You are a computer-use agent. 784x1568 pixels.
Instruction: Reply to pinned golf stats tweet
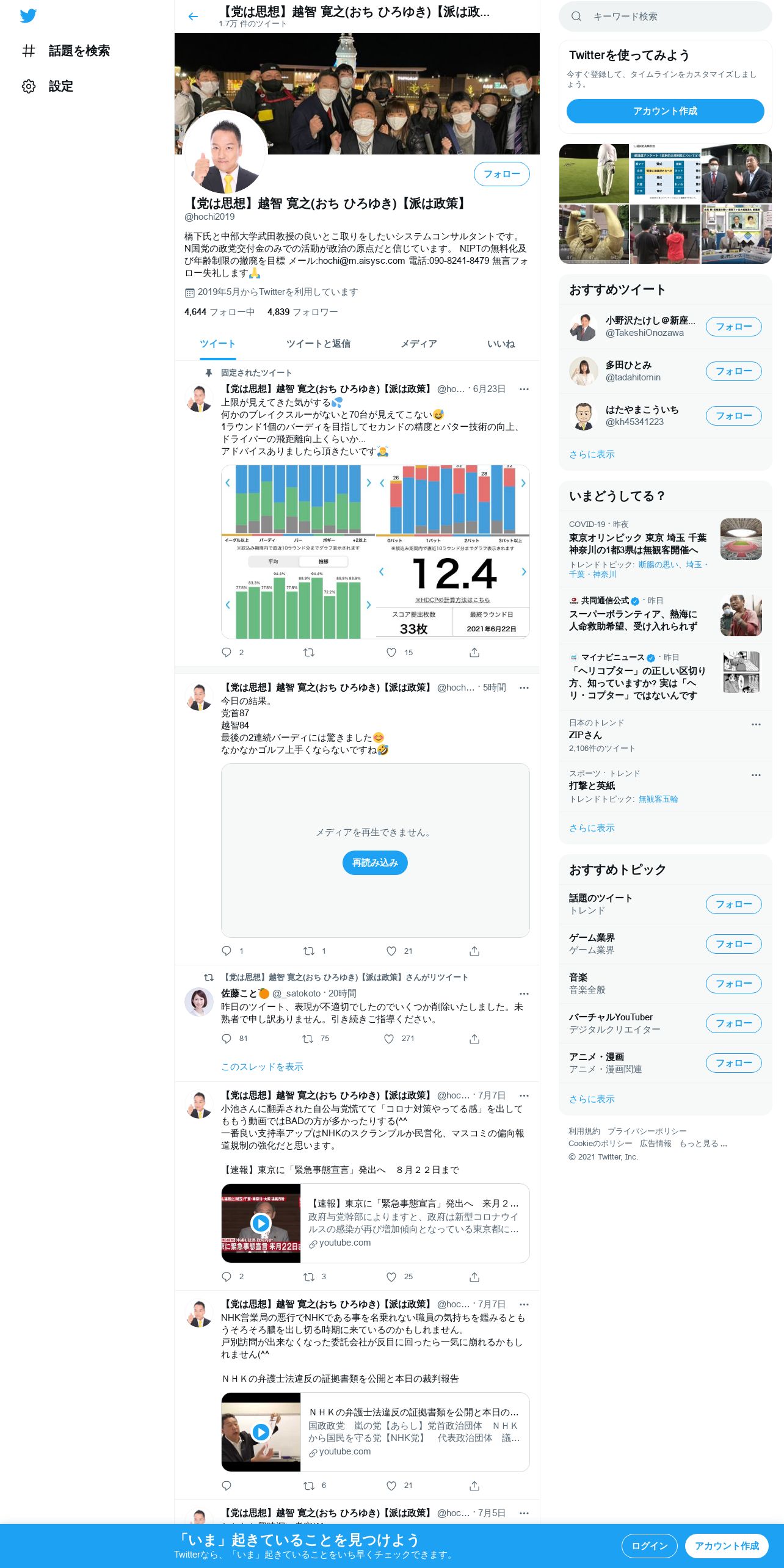click(x=227, y=652)
